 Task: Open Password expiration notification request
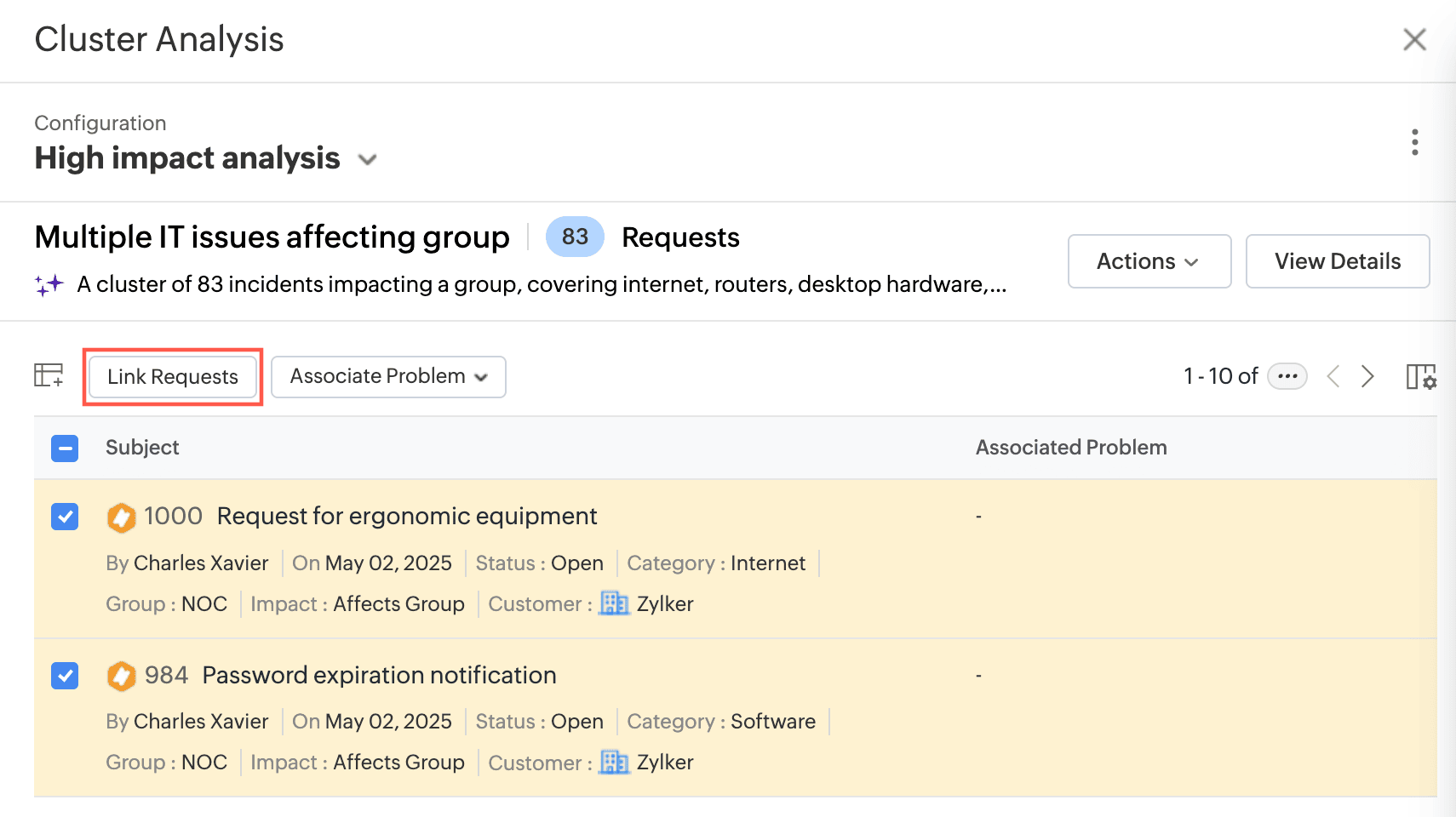pos(379,676)
